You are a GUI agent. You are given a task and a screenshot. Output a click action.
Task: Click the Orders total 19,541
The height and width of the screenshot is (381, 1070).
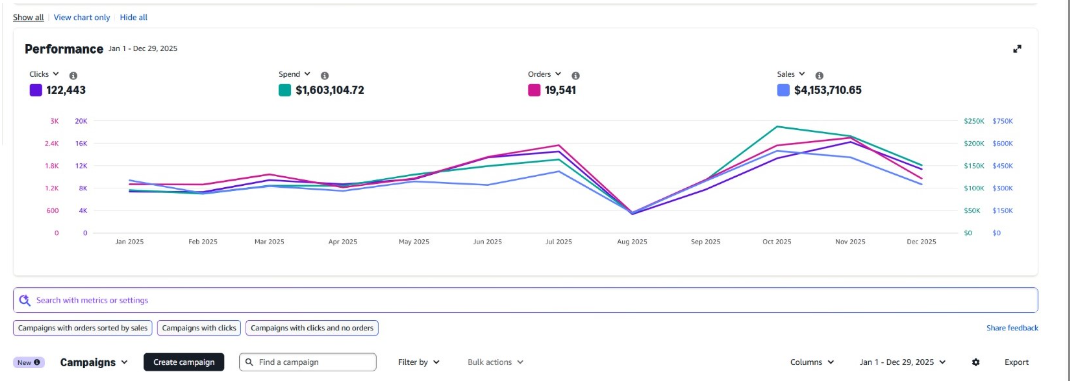[560, 90]
